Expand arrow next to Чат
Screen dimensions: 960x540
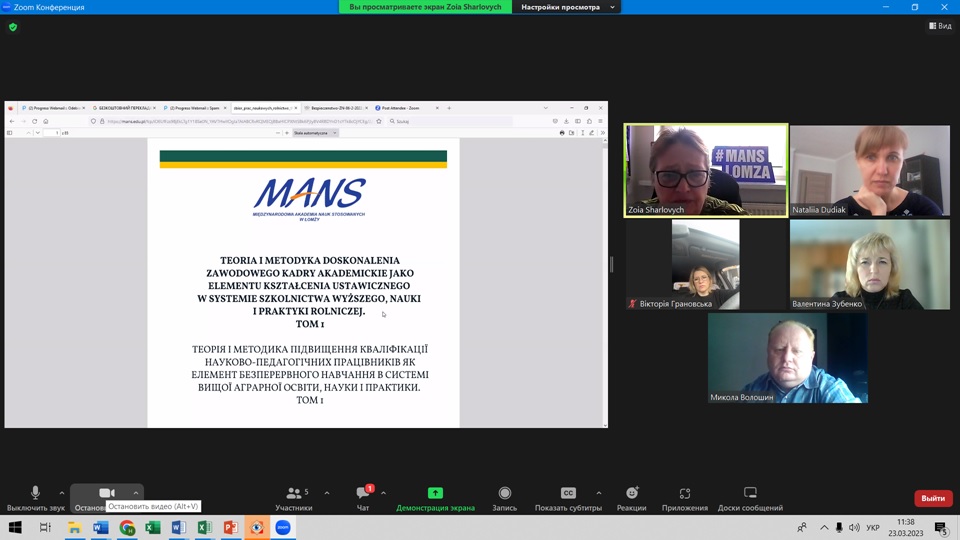[383, 493]
